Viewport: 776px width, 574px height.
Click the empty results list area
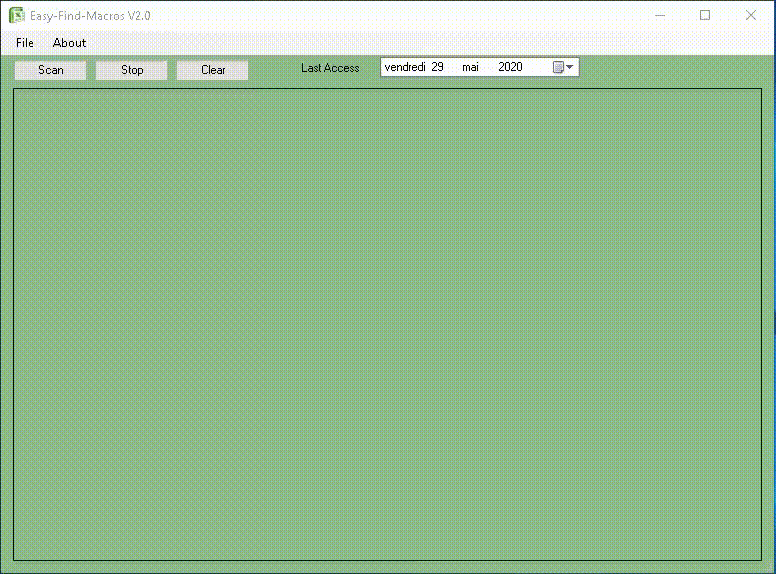pyautogui.click(x=388, y=325)
